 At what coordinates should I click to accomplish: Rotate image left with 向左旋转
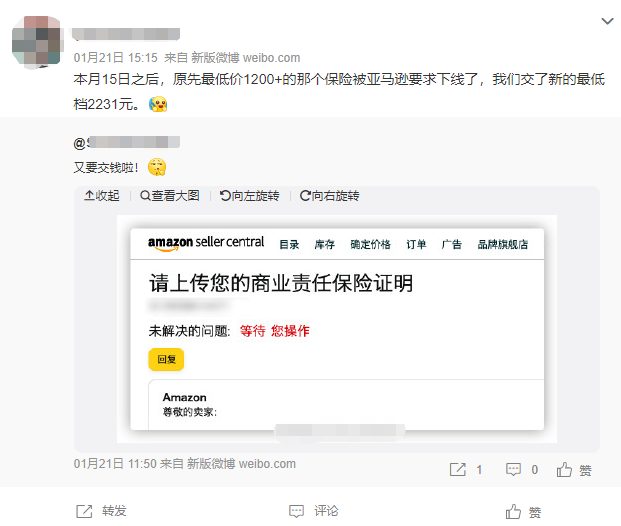tap(250, 196)
